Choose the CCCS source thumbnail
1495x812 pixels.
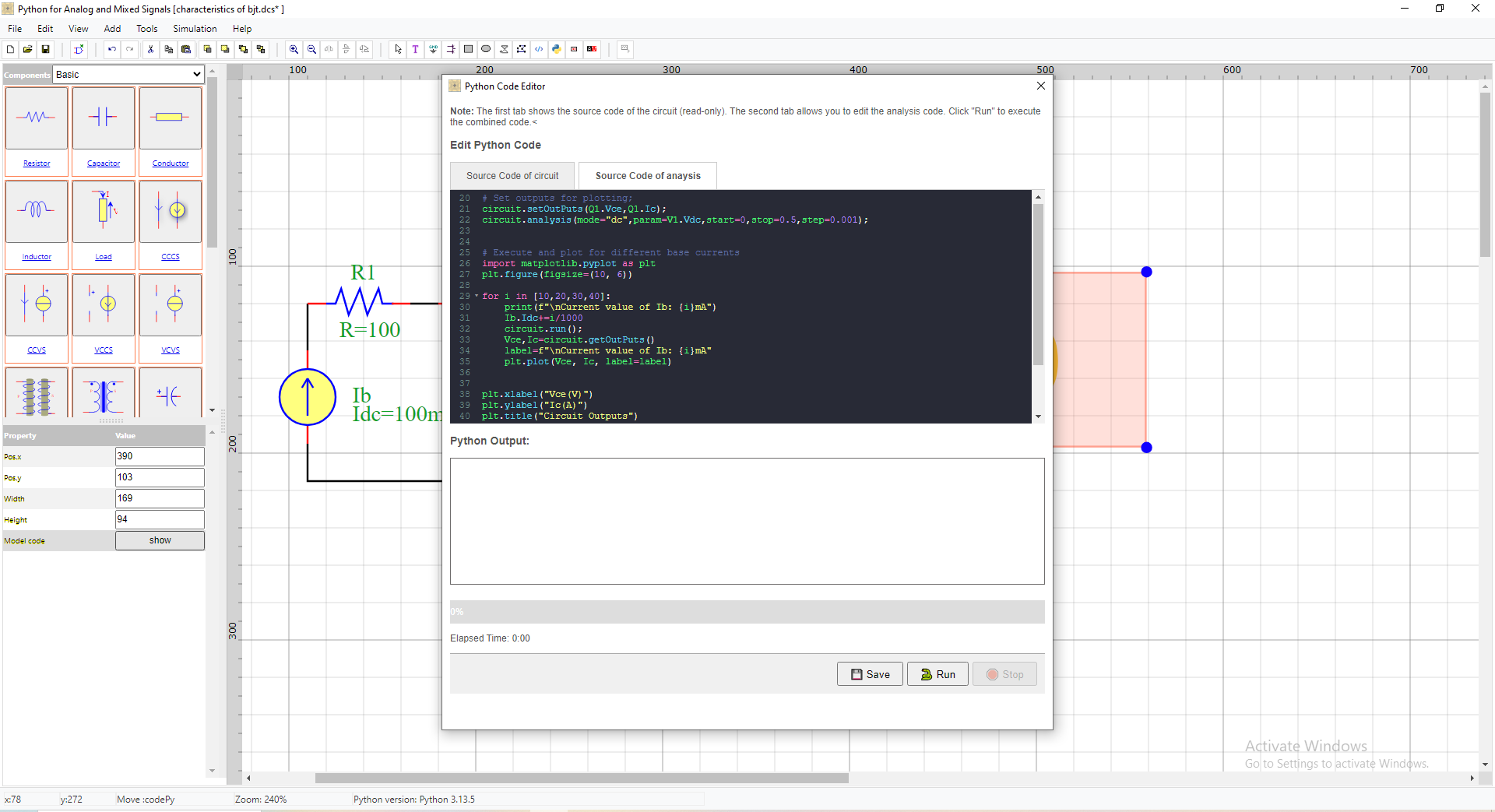coord(171,211)
